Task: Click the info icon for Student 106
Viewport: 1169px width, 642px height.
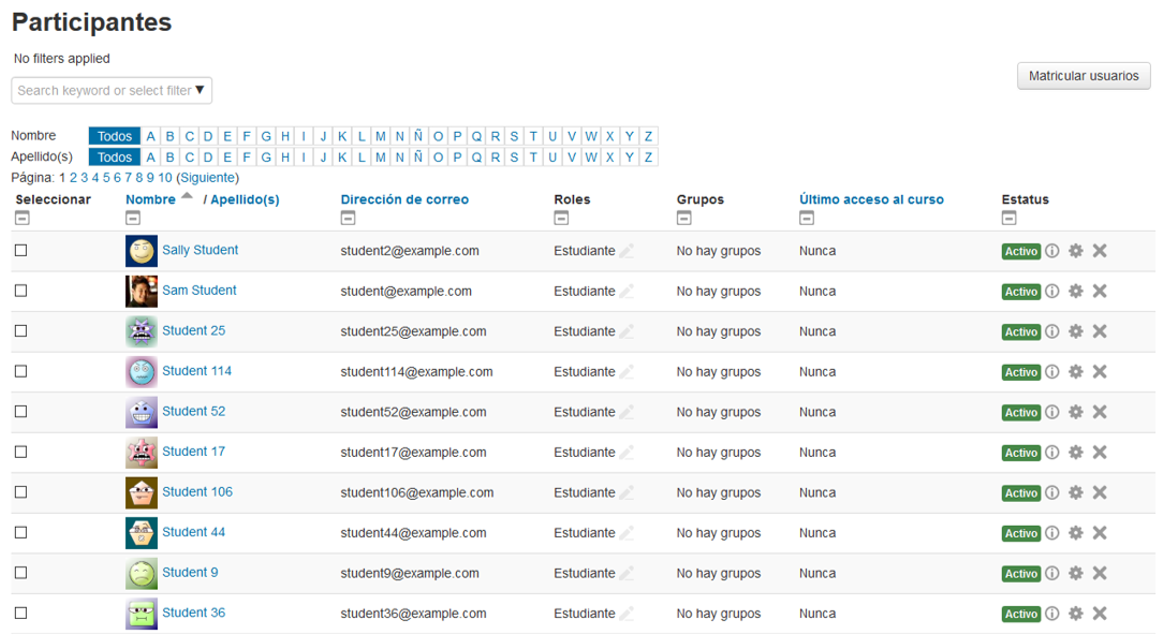Action: (1052, 493)
